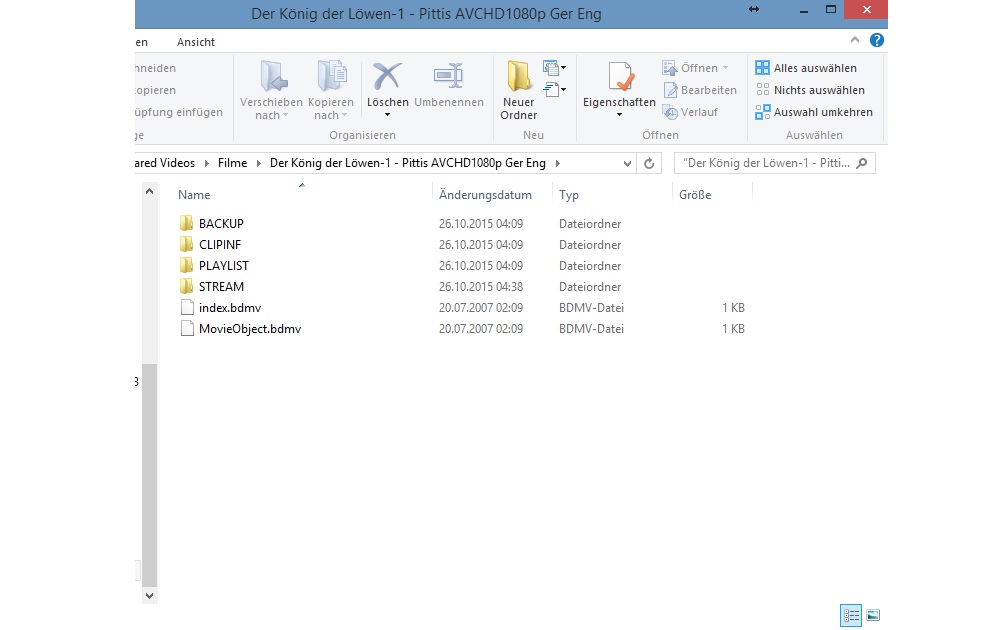Image resolution: width=1008 pixels, height=630 pixels.
Task: Click the PLAYLIST date 26.10.2015 04:09
Action: tap(481, 266)
